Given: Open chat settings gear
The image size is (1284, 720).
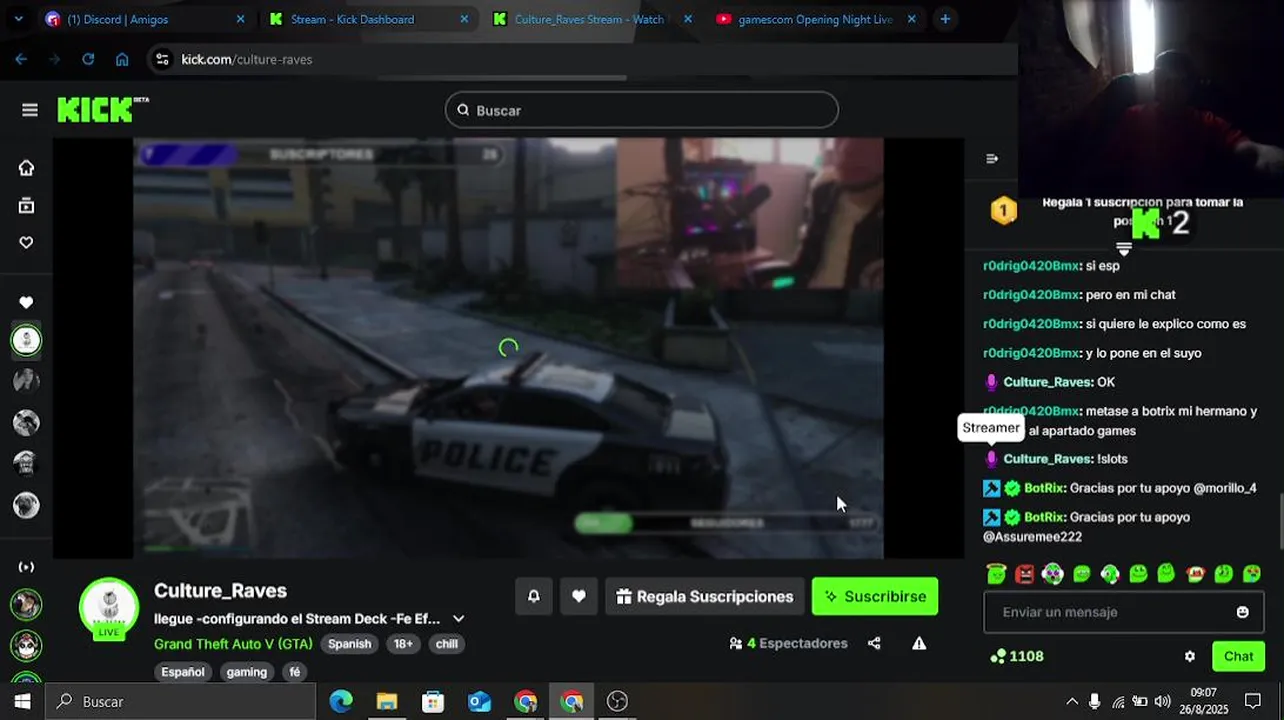Looking at the screenshot, I should click(1189, 656).
